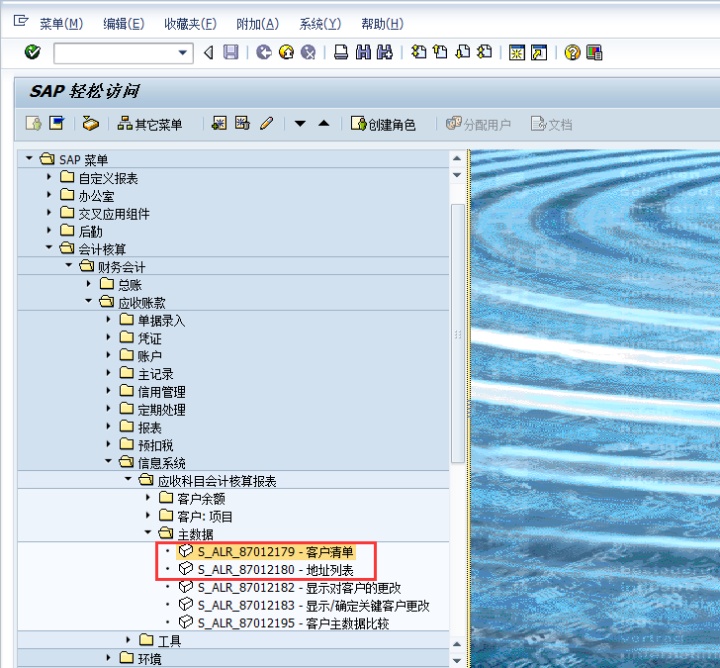Click the green Enter checkmark icon
Screen dimensions: 720x668
coord(32,52)
